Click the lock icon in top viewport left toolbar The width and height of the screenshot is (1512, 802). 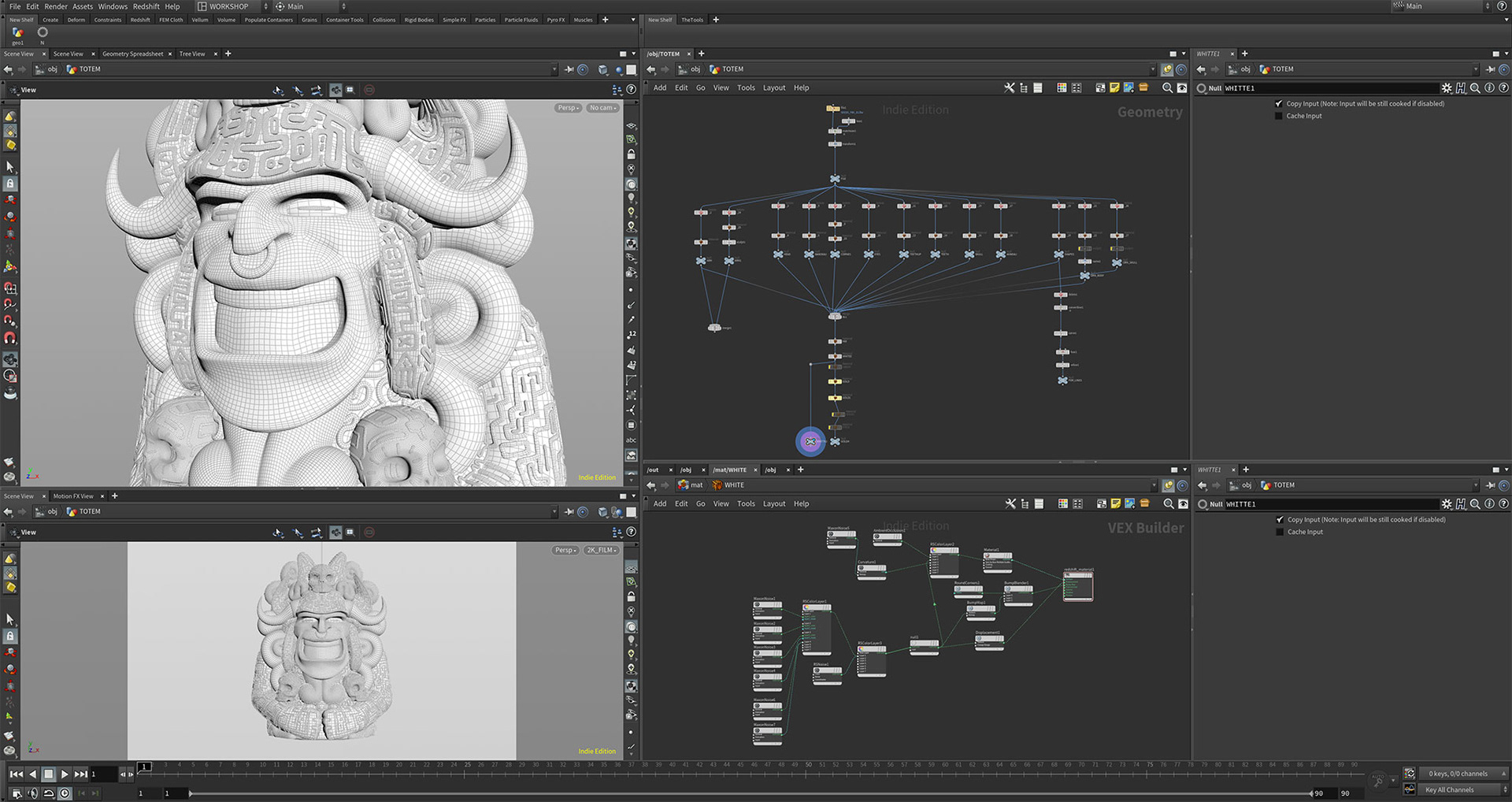(10, 184)
